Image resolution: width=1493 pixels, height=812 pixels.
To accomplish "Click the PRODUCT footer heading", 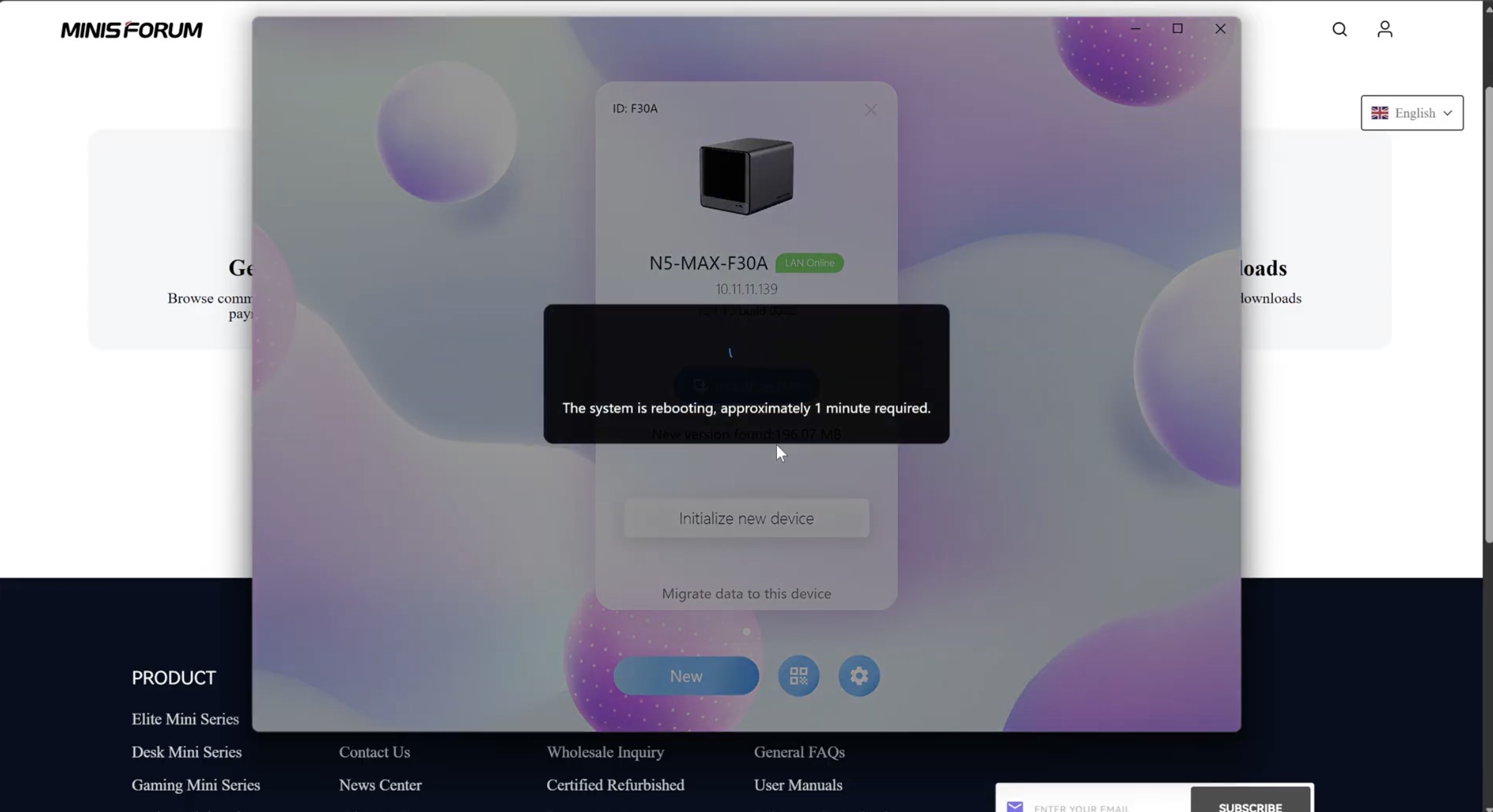I will 173,678.
